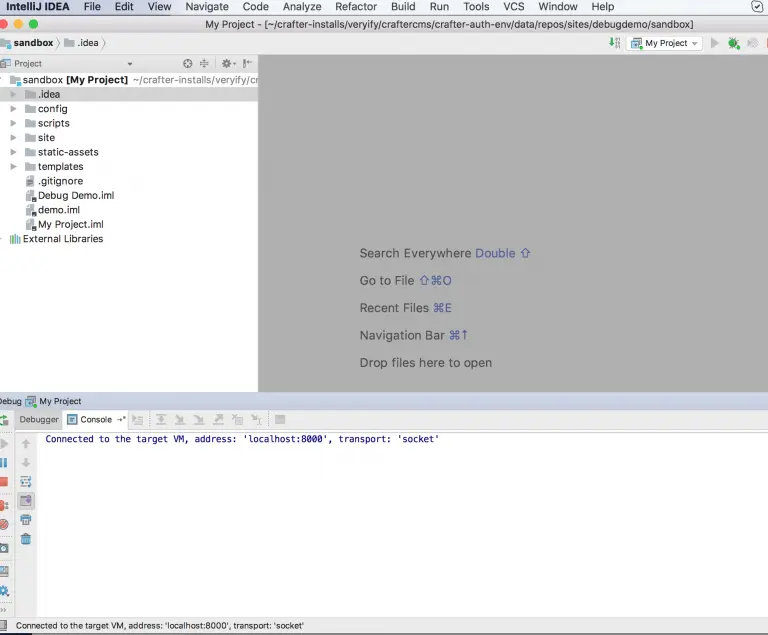Image resolution: width=768 pixels, height=635 pixels.
Task: Clear console with the trash icon
Action: [x=26, y=539]
